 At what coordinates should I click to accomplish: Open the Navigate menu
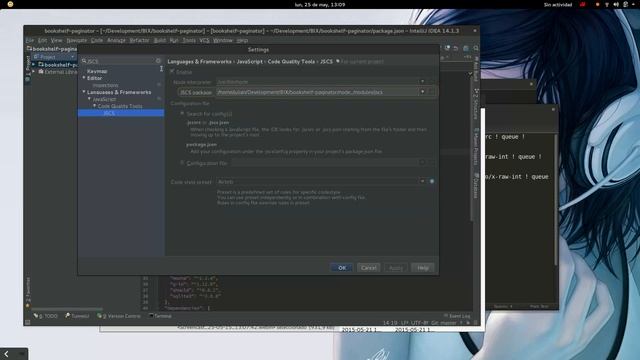(77, 40)
